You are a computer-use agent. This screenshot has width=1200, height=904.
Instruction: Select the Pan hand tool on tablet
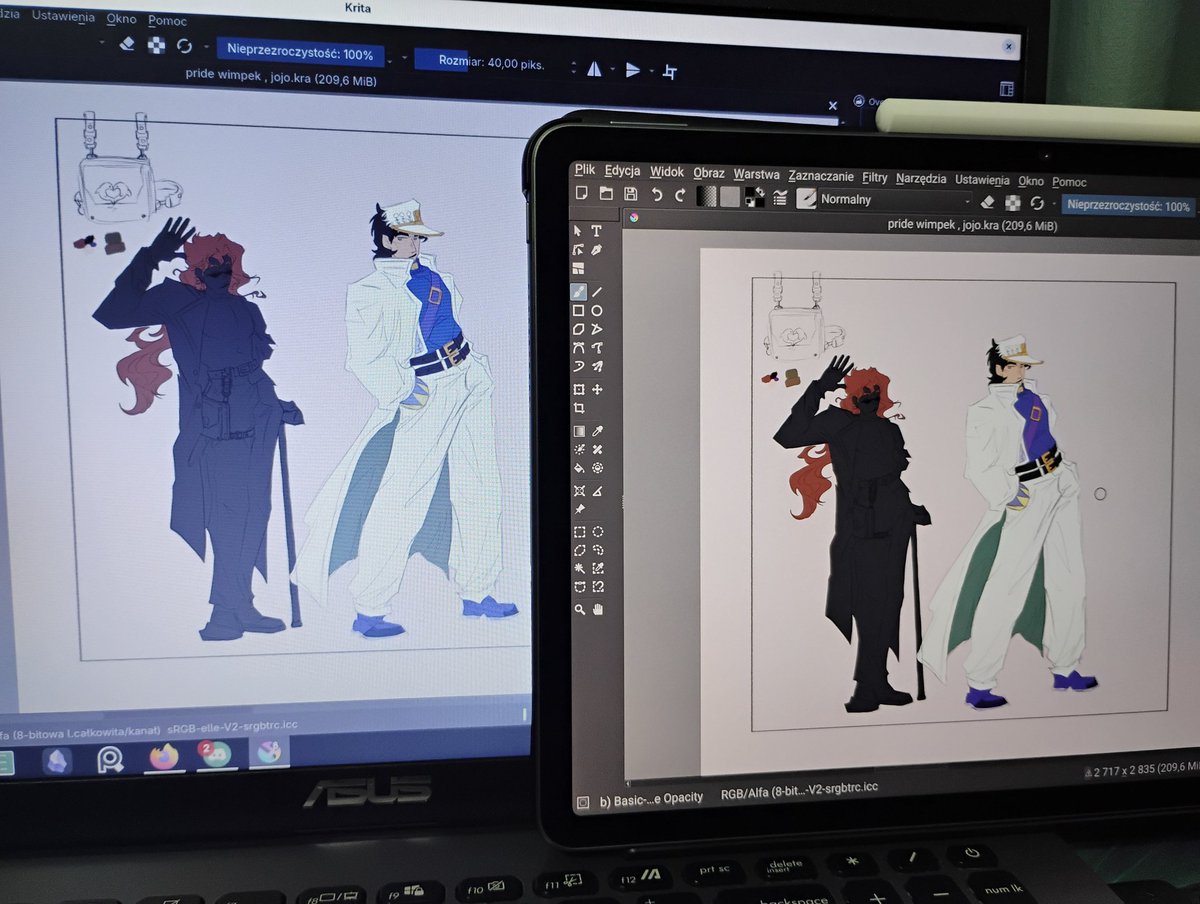[x=598, y=609]
